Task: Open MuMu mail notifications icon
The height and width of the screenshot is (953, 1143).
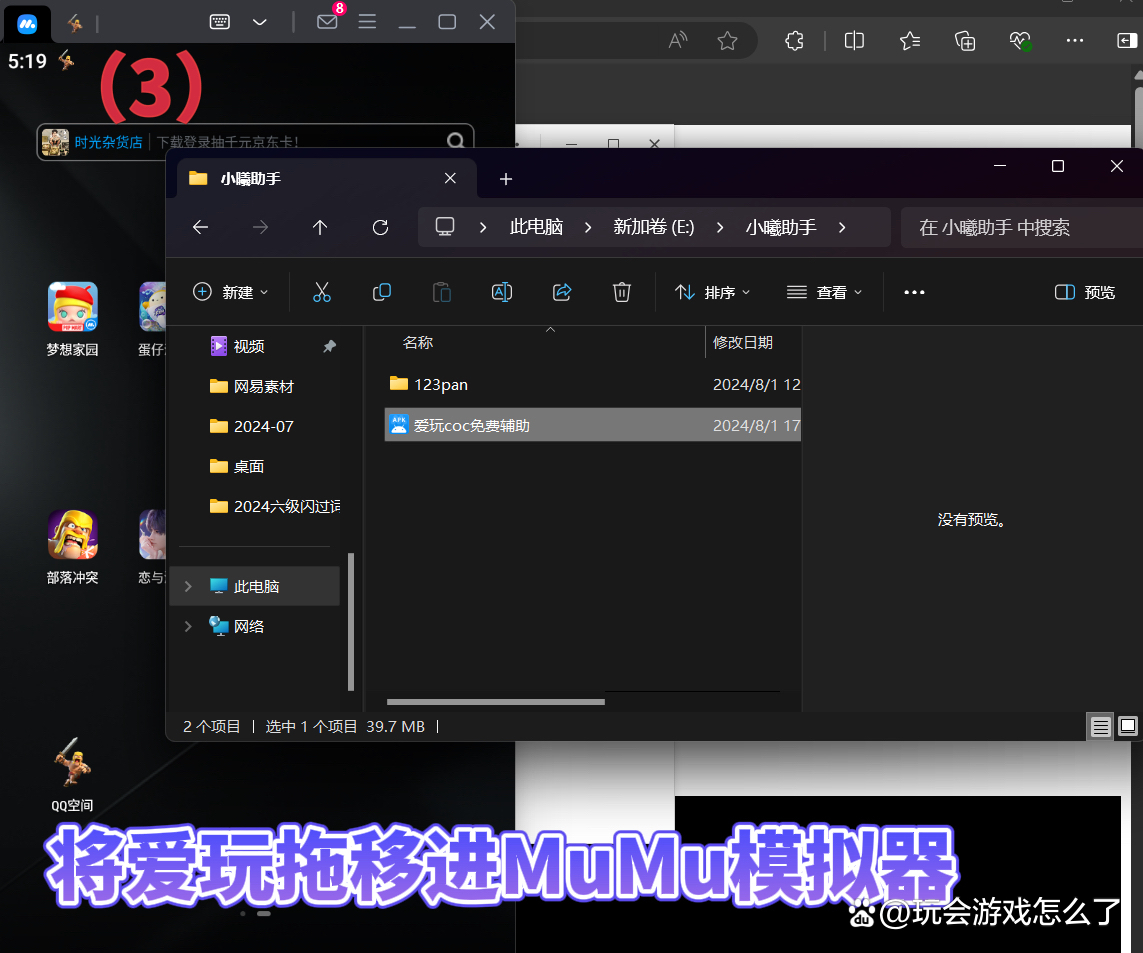Action: tap(327, 21)
